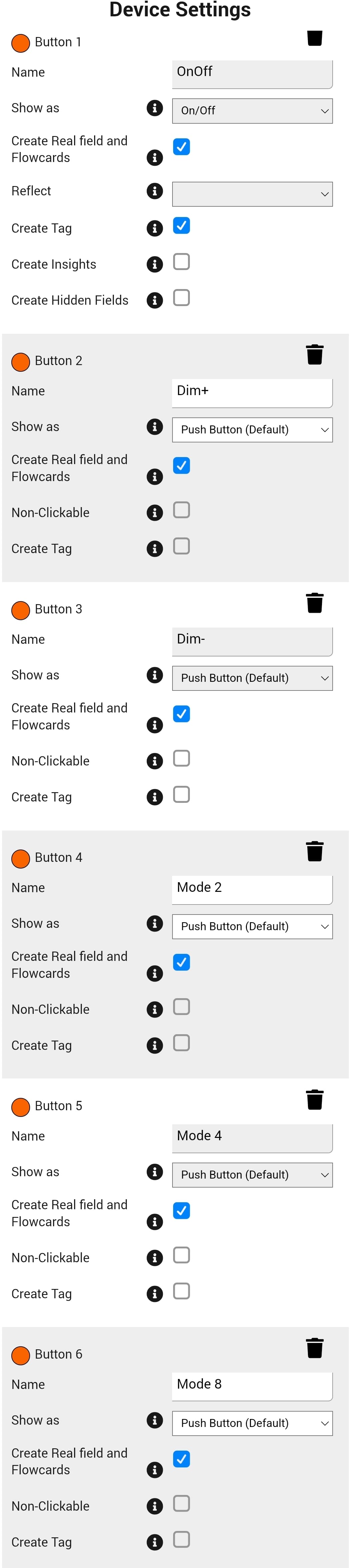Toggle Create Tag checkbox for Button 4

(182, 1043)
